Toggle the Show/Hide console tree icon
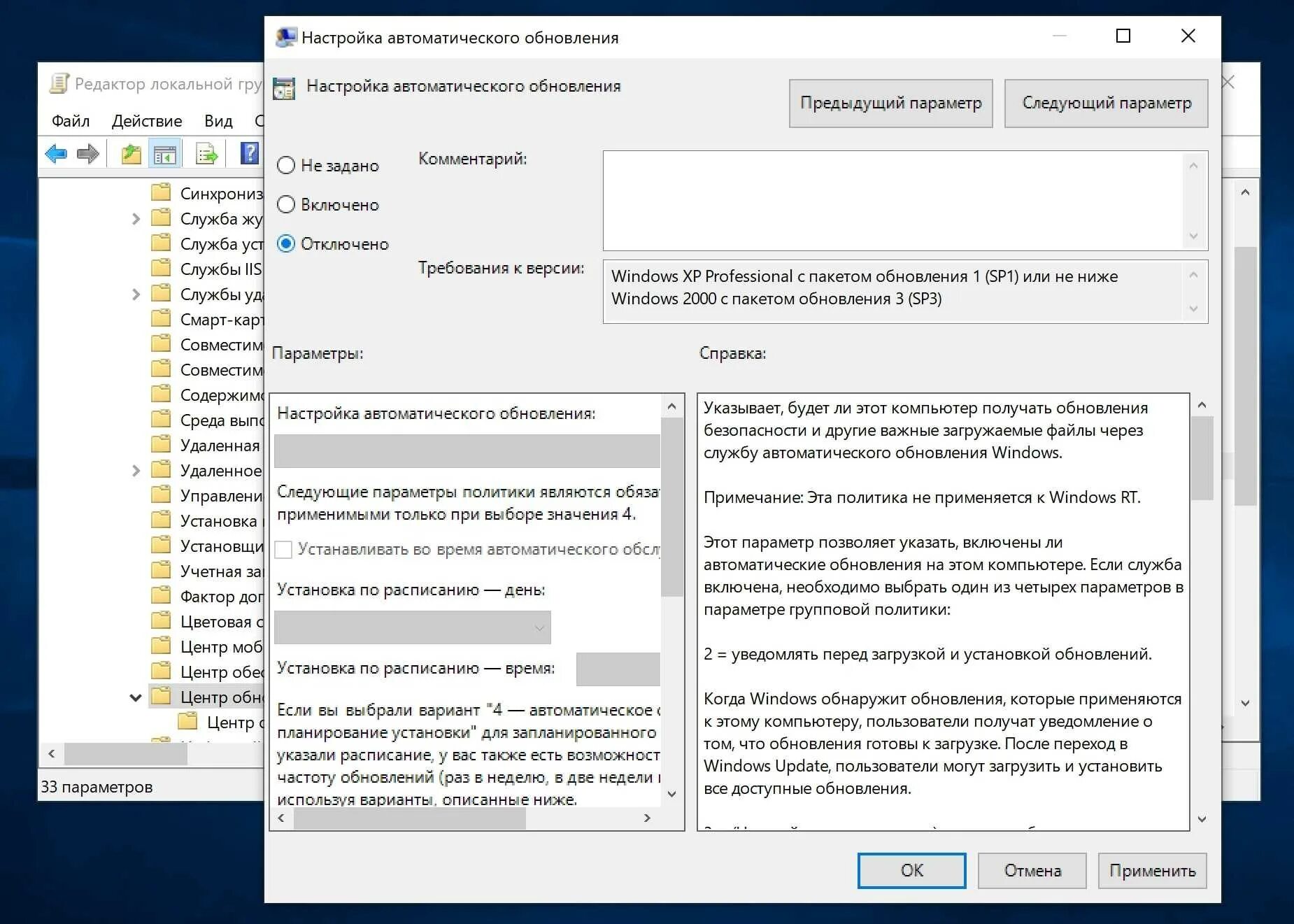1294x924 pixels. [166, 153]
